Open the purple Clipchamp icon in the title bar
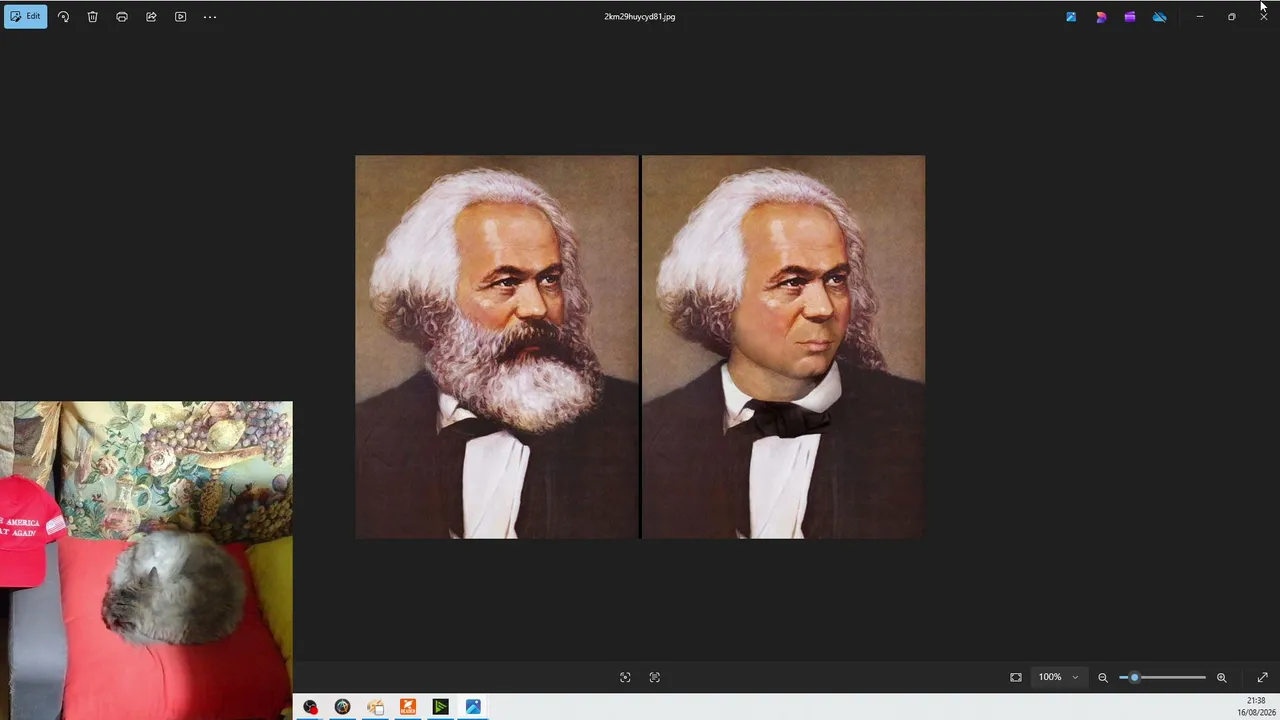1280x720 pixels. coord(1130,17)
